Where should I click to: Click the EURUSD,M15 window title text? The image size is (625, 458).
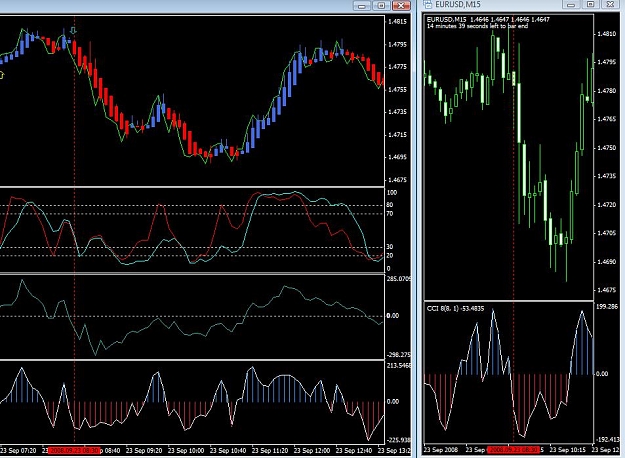coord(458,4)
